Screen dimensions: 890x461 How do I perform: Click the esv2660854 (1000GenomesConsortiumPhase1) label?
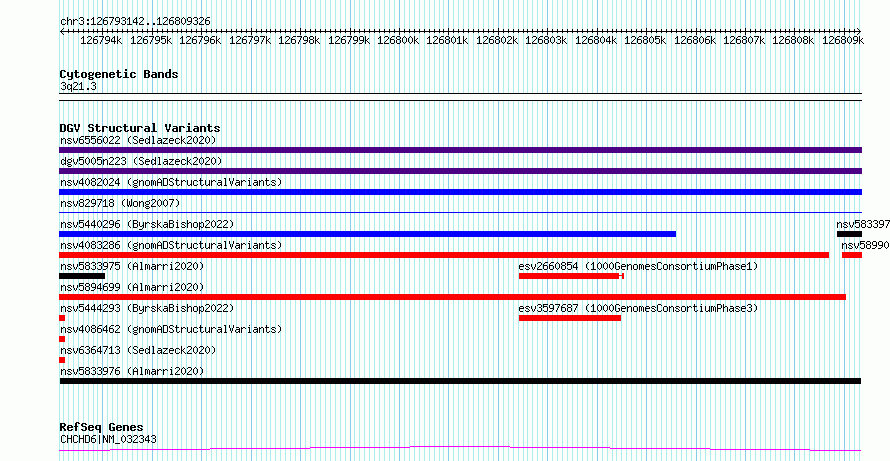pyautogui.click(x=639, y=266)
